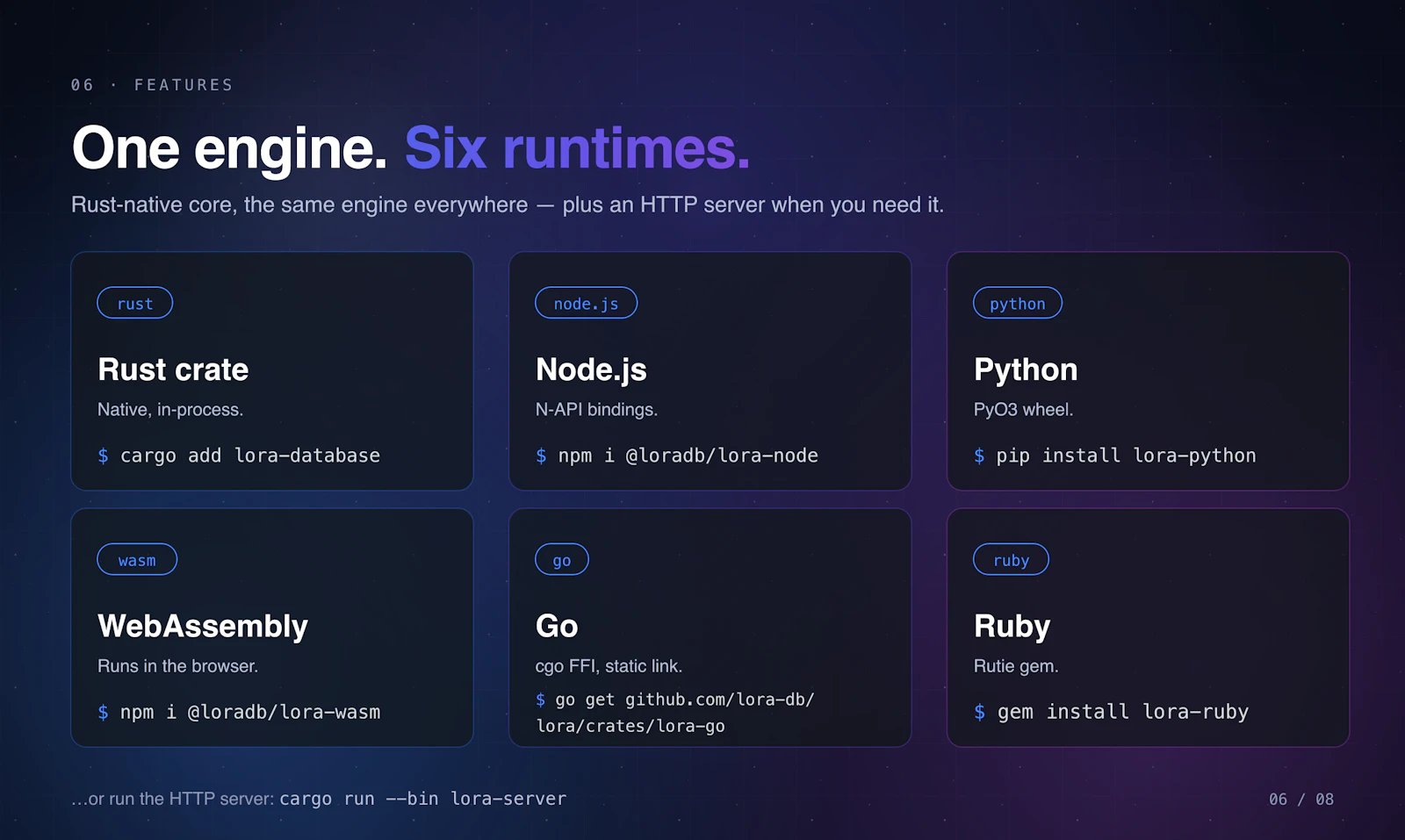Click 'Native, in-process.' description

(170, 410)
